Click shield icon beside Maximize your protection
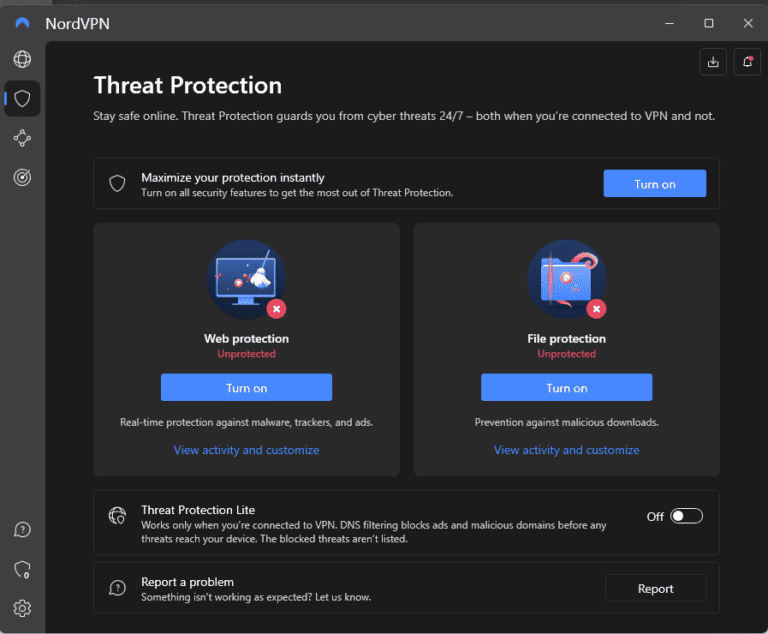The image size is (768, 634). coord(117,184)
